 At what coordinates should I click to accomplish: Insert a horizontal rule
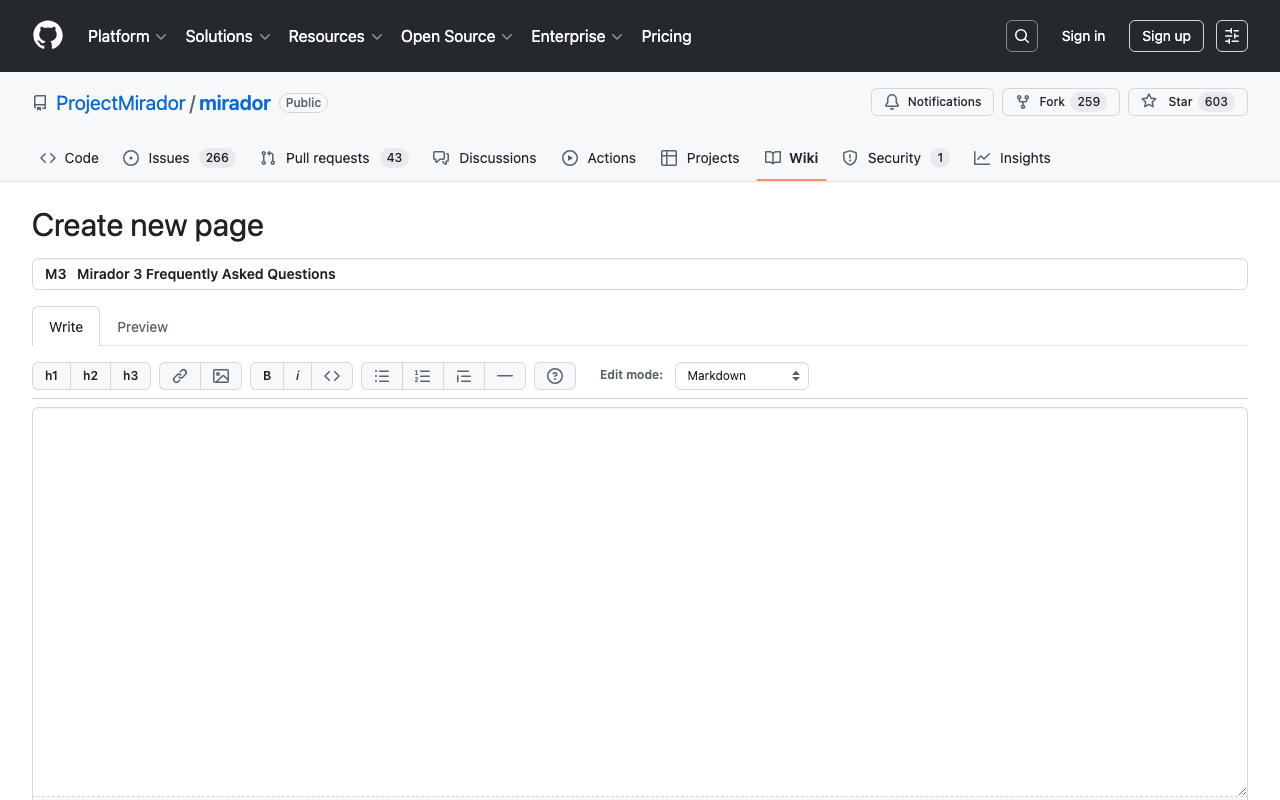pyautogui.click(x=505, y=375)
